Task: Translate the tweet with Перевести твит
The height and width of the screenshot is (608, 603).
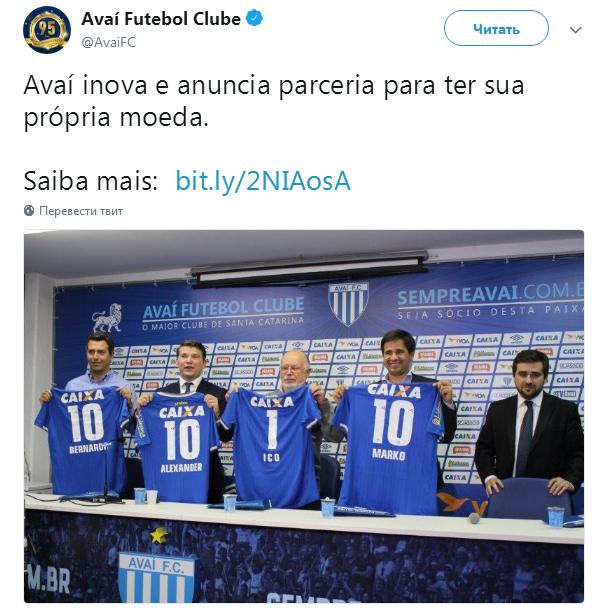Action: tap(81, 211)
